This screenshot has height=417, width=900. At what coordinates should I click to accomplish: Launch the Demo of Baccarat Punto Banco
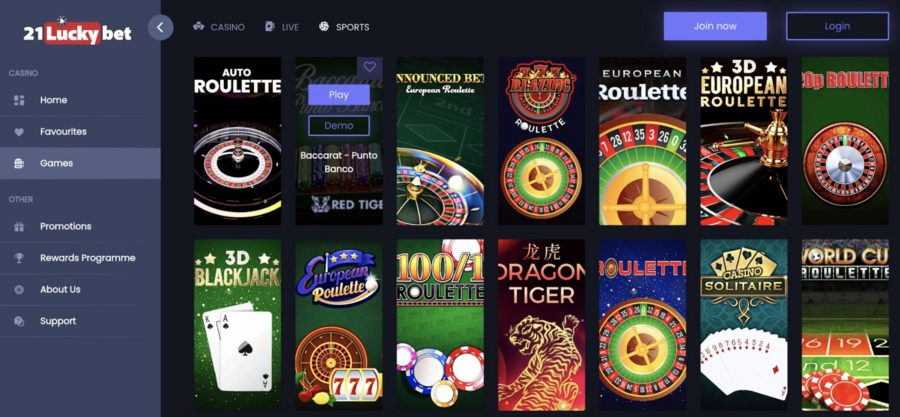pos(339,126)
